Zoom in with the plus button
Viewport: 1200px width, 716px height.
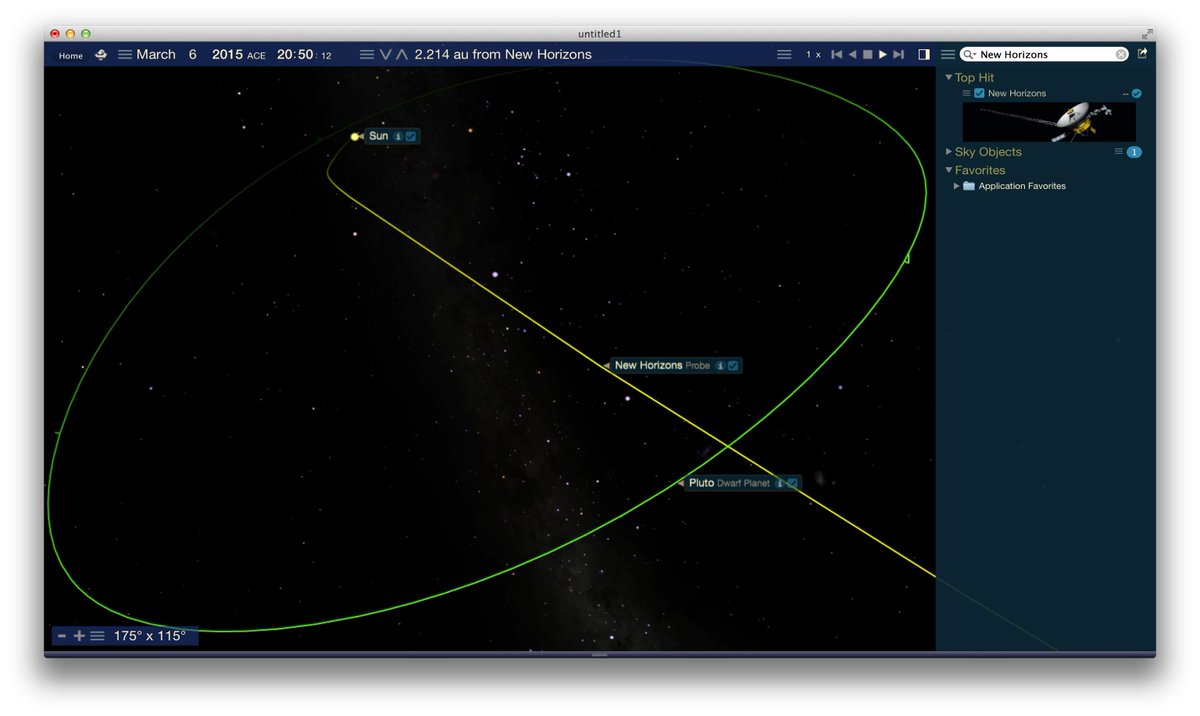click(79, 636)
